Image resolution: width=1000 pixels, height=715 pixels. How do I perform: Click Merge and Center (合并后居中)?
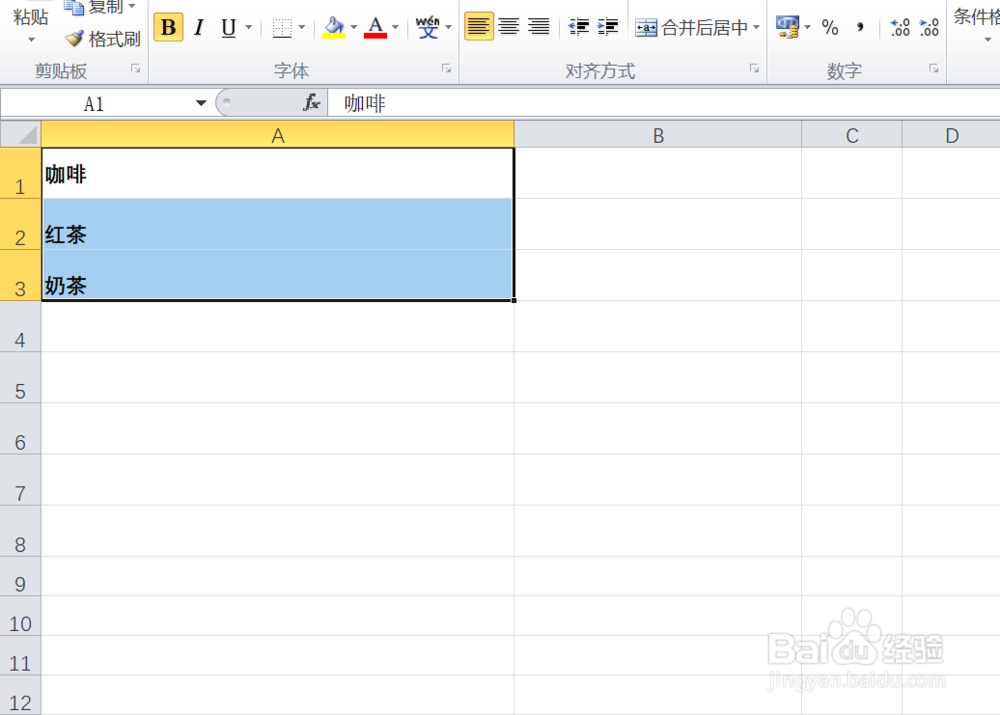[x=691, y=27]
